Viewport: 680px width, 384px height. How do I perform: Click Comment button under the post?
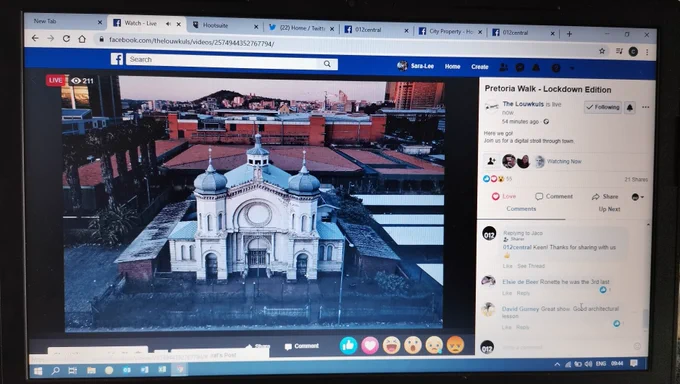[554, 197]
